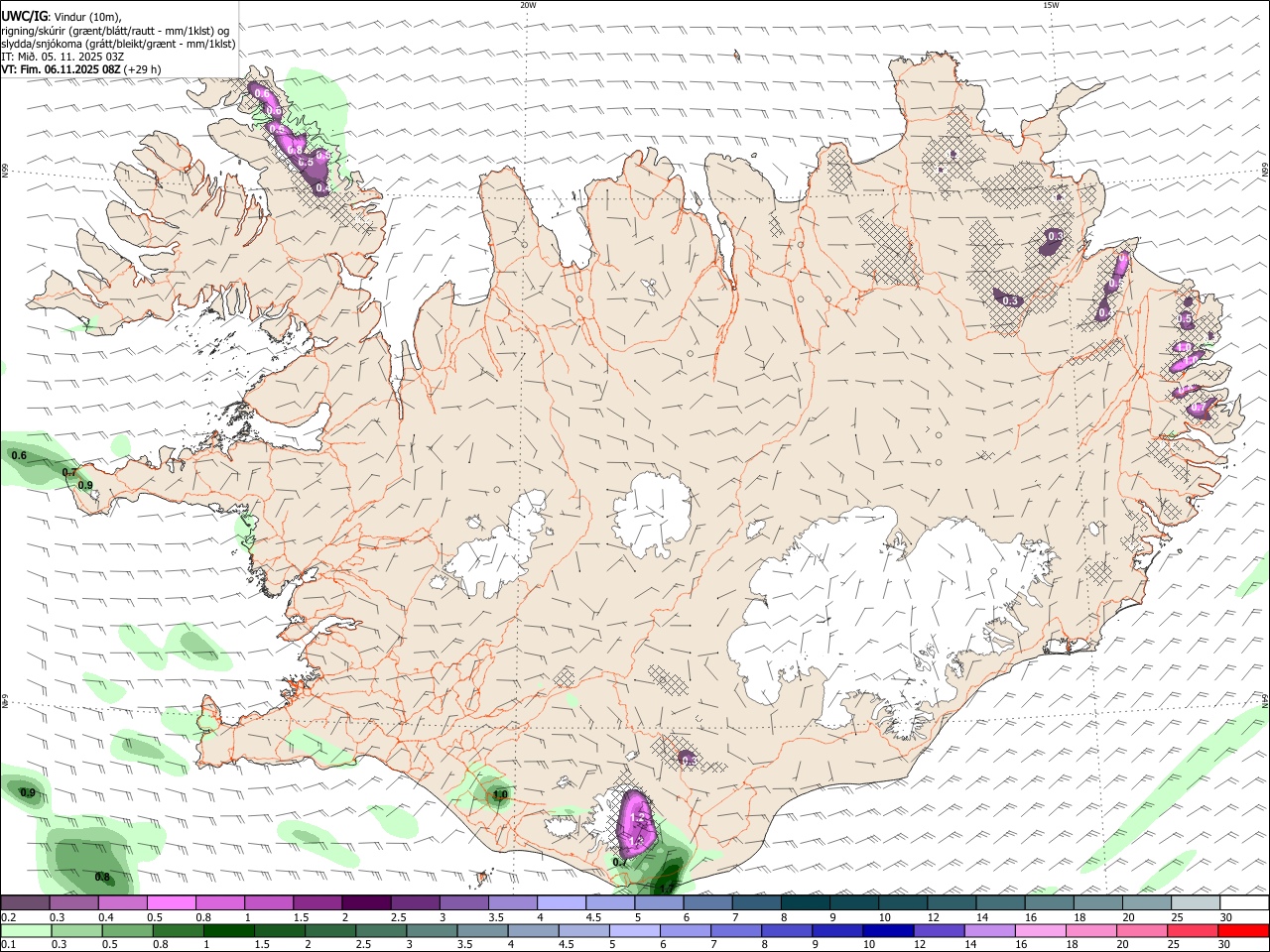Screen dimensions: 1270x952
Task: Select the 'IT: Mið. 05. 11. 2025 03Z' line
Action: point(63,57)
